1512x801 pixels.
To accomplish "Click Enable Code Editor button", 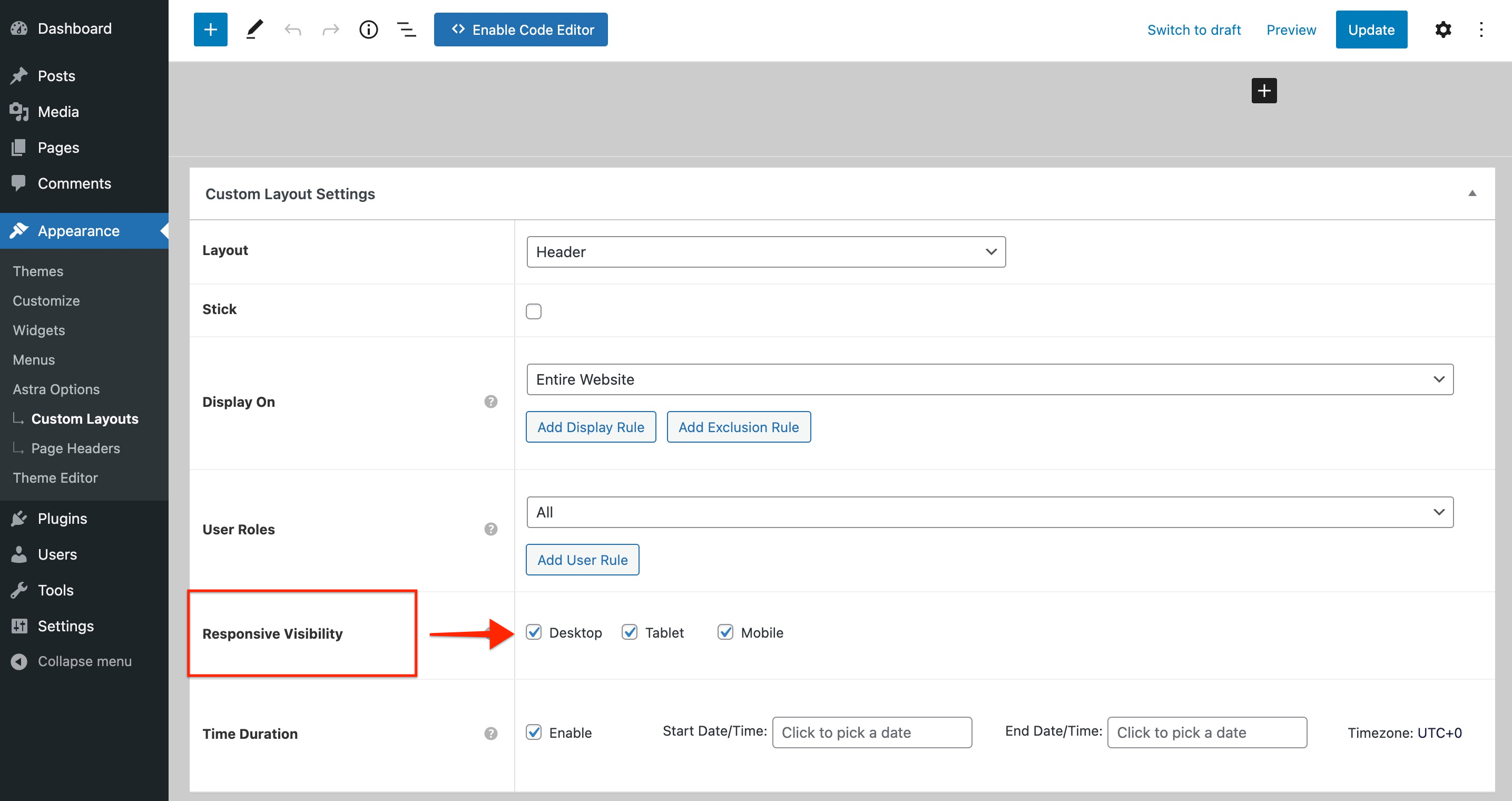I will click(x=521, y=30).
